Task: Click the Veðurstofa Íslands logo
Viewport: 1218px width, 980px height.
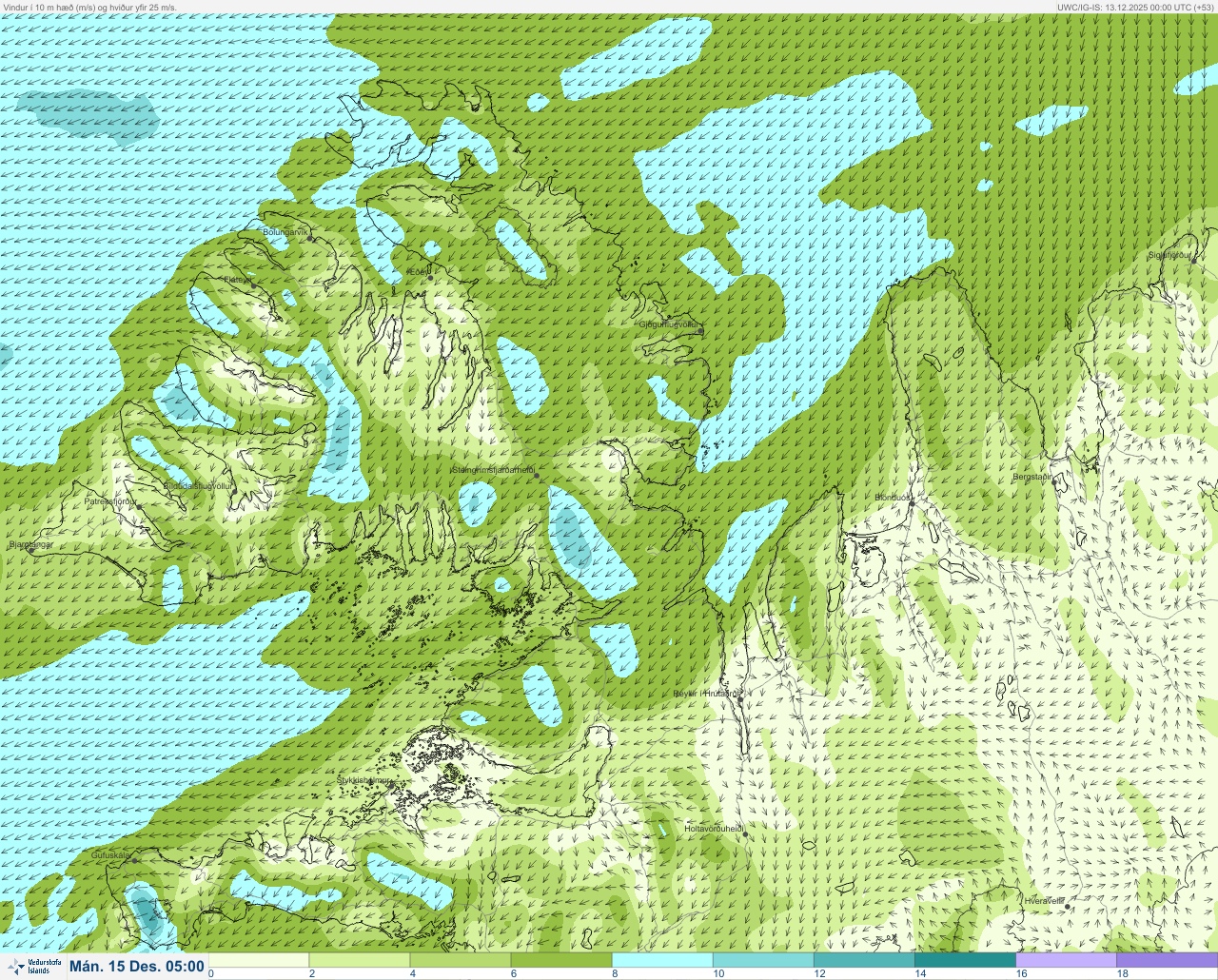Action: pyautogui.click(x=32, y=967)
